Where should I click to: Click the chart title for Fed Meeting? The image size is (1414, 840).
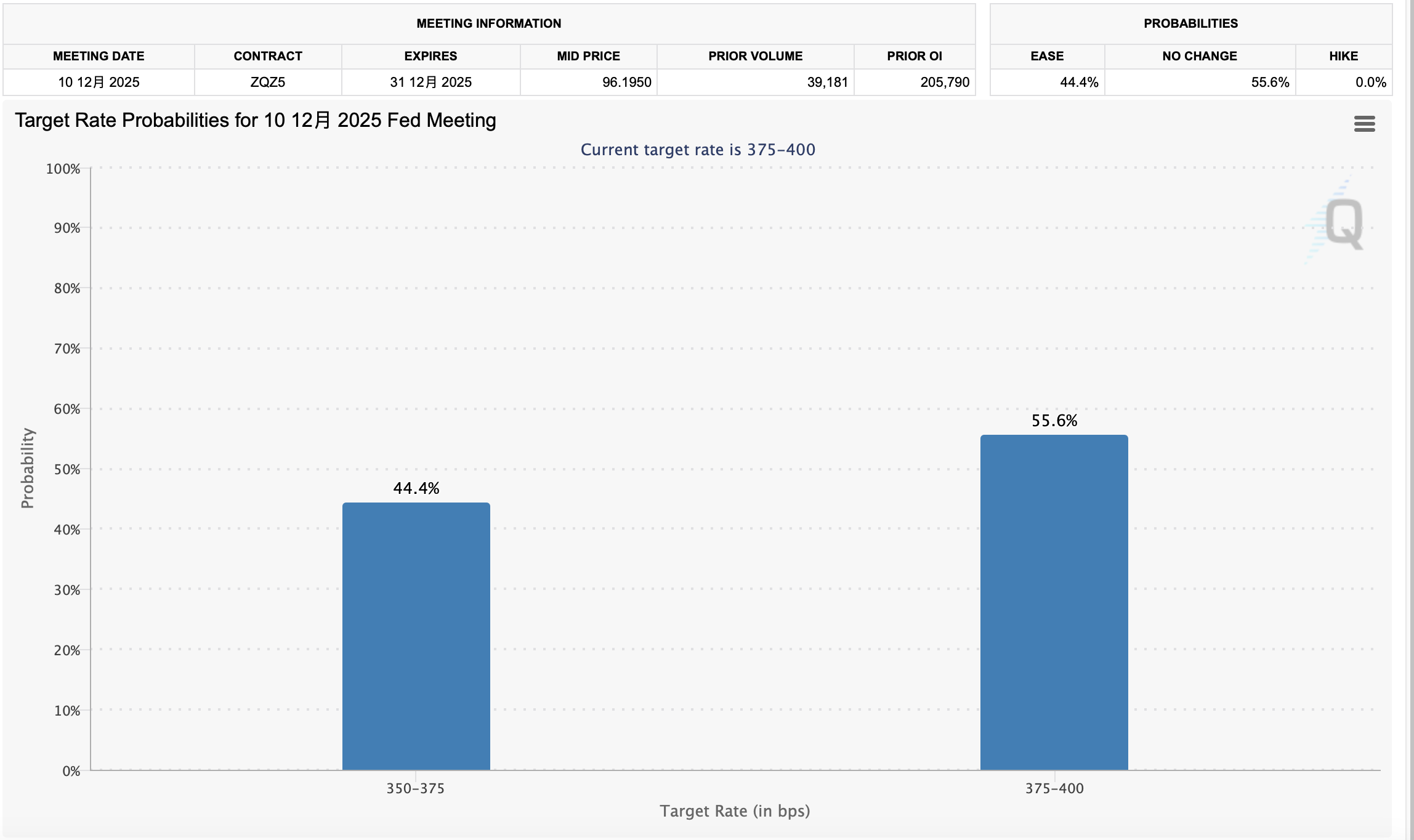(256, 120)
